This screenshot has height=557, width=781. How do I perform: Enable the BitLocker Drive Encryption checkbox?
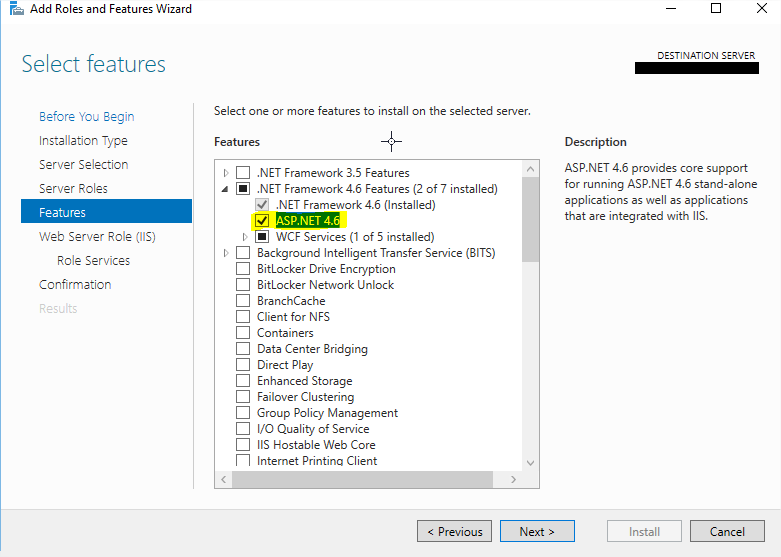tap(243, 269)
